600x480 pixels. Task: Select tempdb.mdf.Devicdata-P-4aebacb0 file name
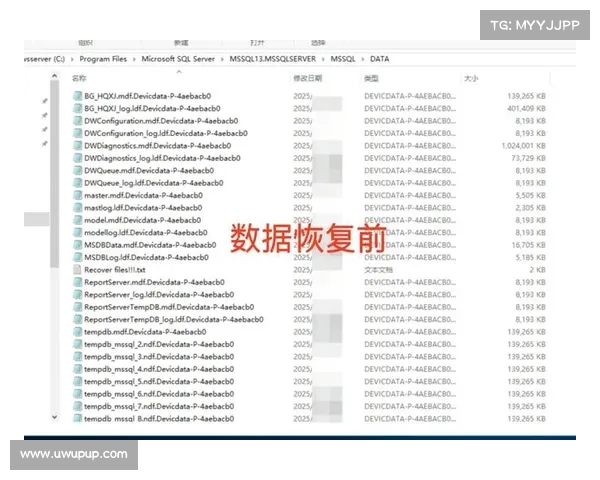145,331
